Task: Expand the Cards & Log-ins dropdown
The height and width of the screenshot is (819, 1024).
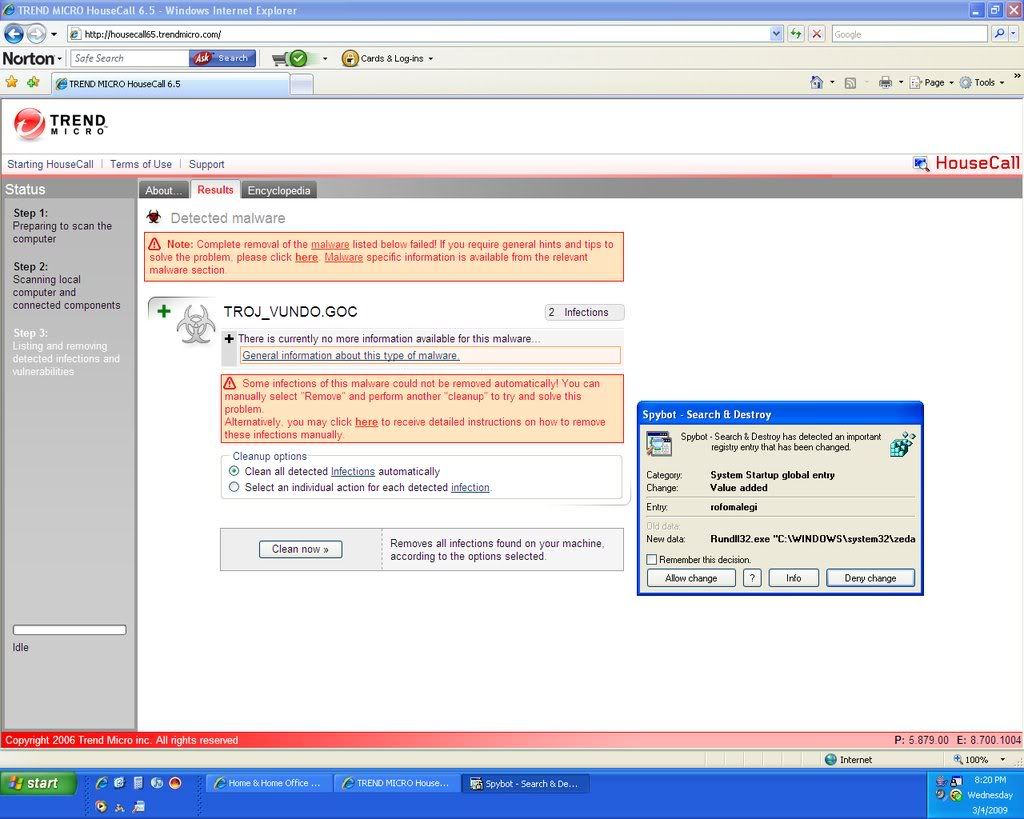Action: coord(389,58)
